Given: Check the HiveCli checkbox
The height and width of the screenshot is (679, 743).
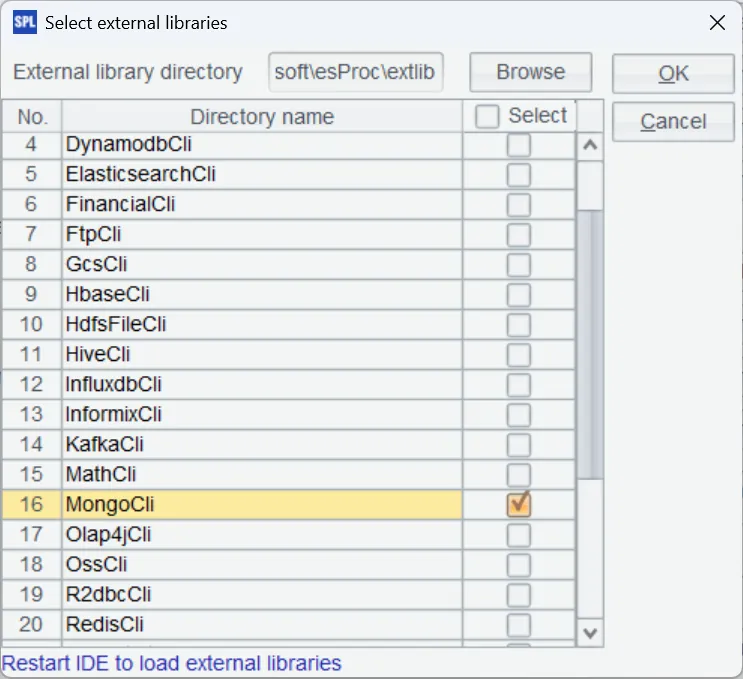Looking at the screenshot, I should (x=518, y=355).
